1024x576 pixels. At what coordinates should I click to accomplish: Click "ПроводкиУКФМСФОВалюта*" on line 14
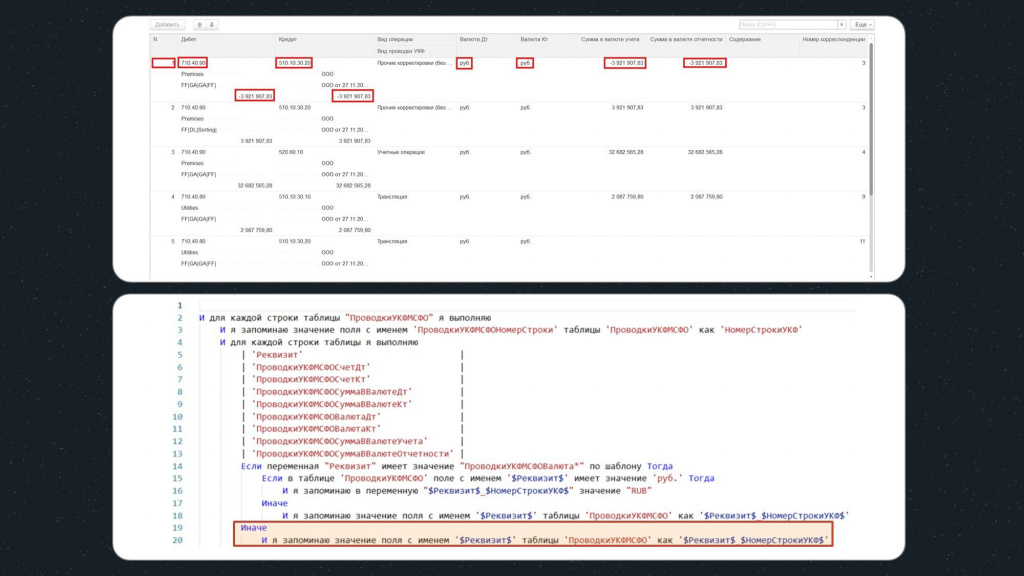point(522,466)
